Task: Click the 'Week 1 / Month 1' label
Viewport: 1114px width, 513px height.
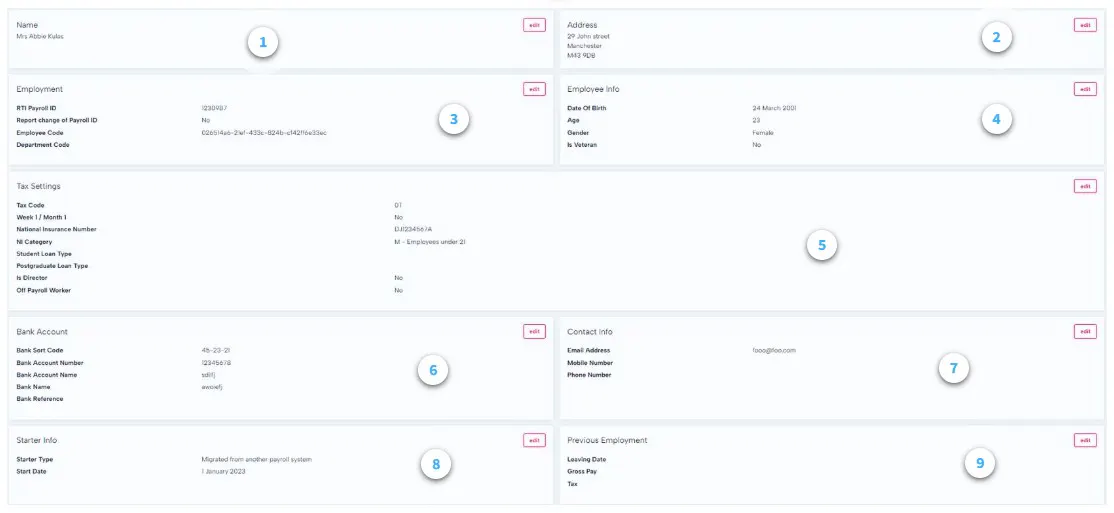Action: pyautogui.click(x=41, y=217)
